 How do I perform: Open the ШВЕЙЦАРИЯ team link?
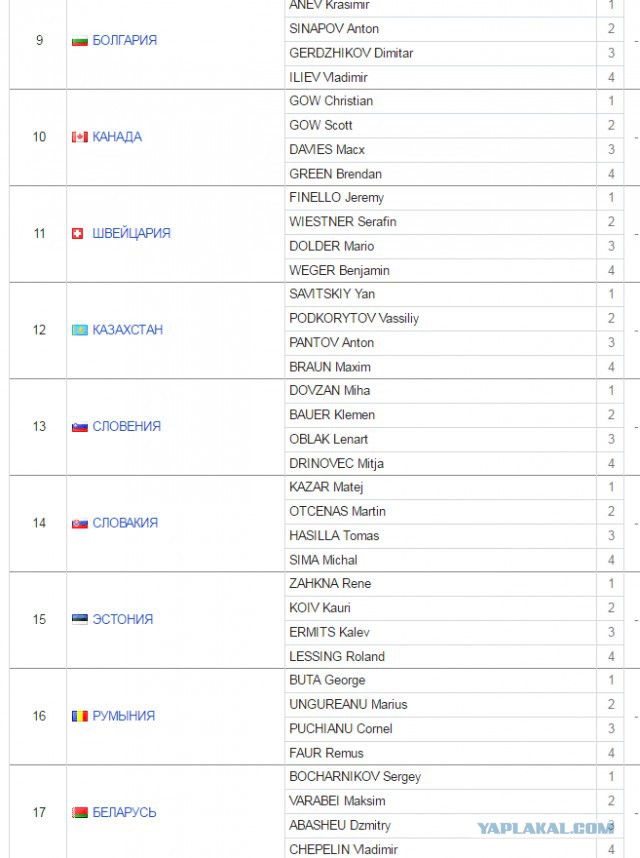[131, 233]
